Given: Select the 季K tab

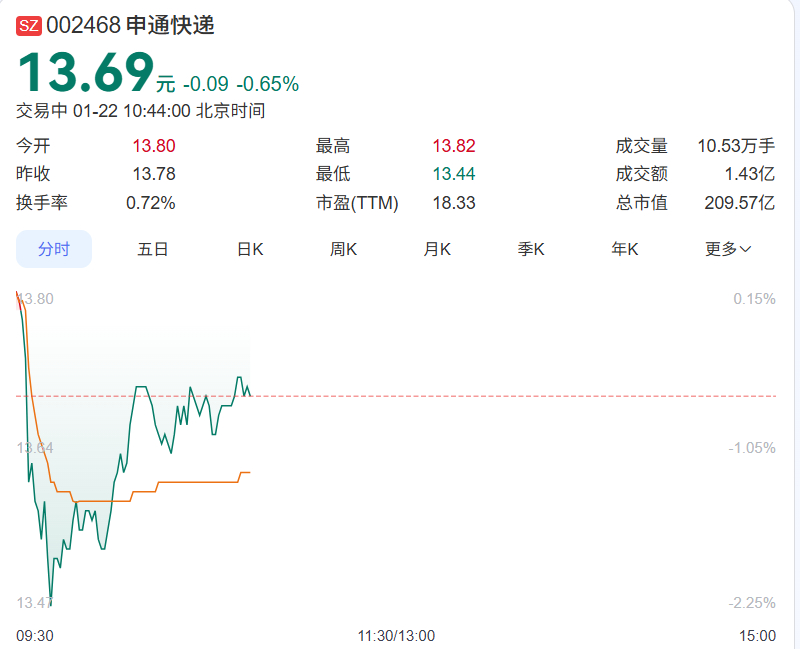Looking at the screenshot, I should (531, 249).
